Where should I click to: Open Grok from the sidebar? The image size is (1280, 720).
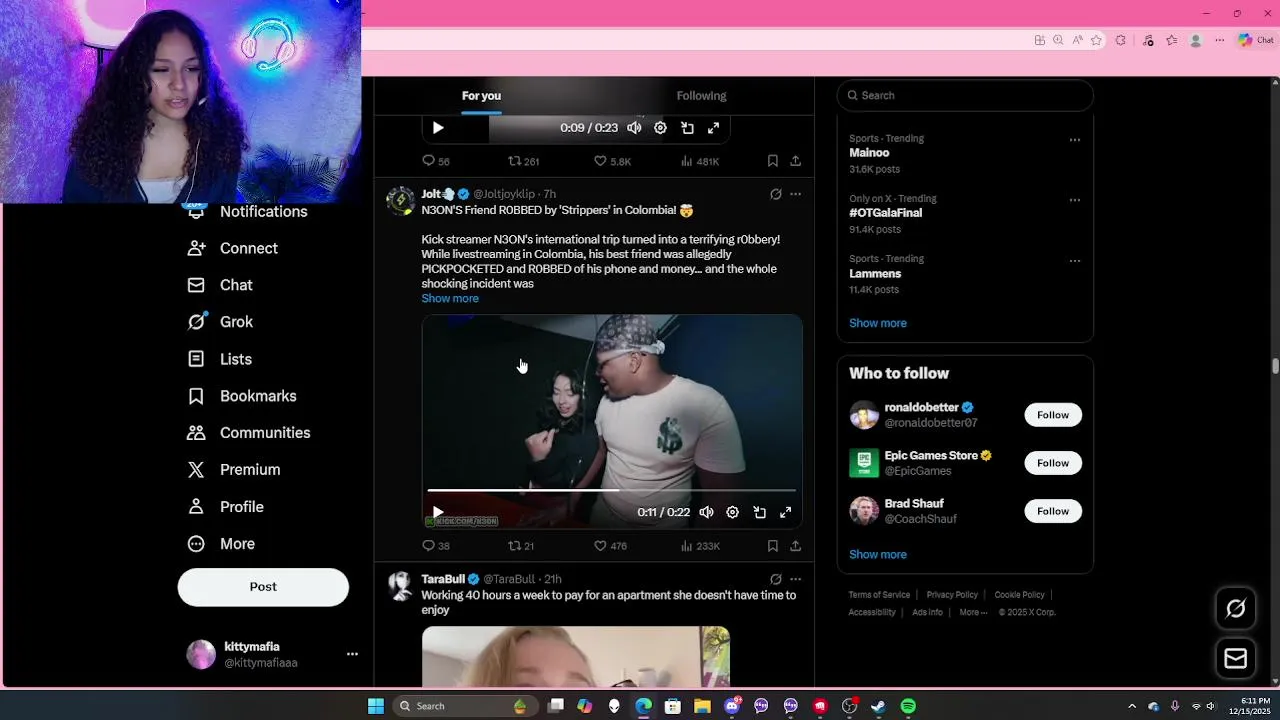pos(220,322)
